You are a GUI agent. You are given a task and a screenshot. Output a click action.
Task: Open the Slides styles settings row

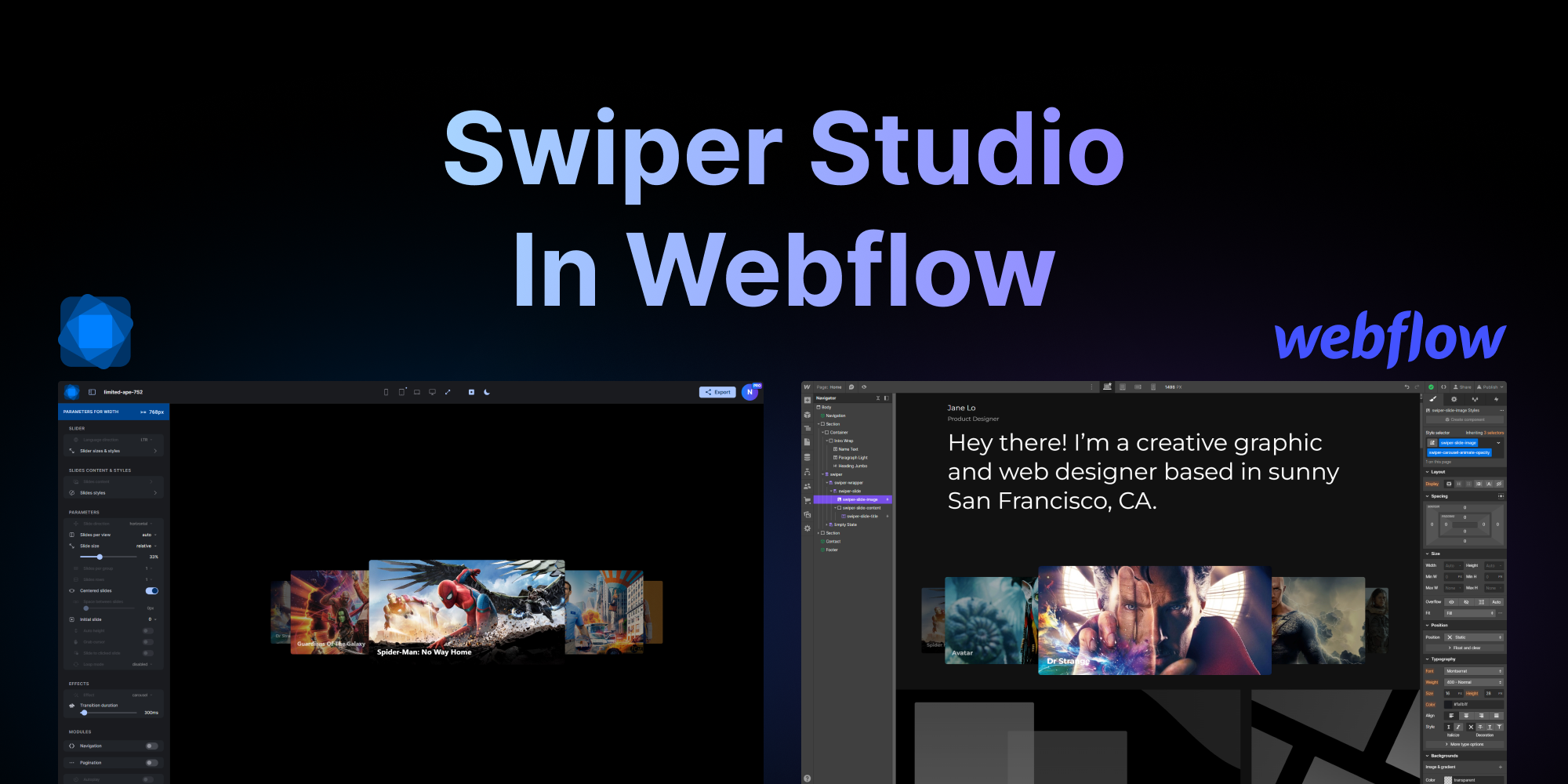click(114, 493)
